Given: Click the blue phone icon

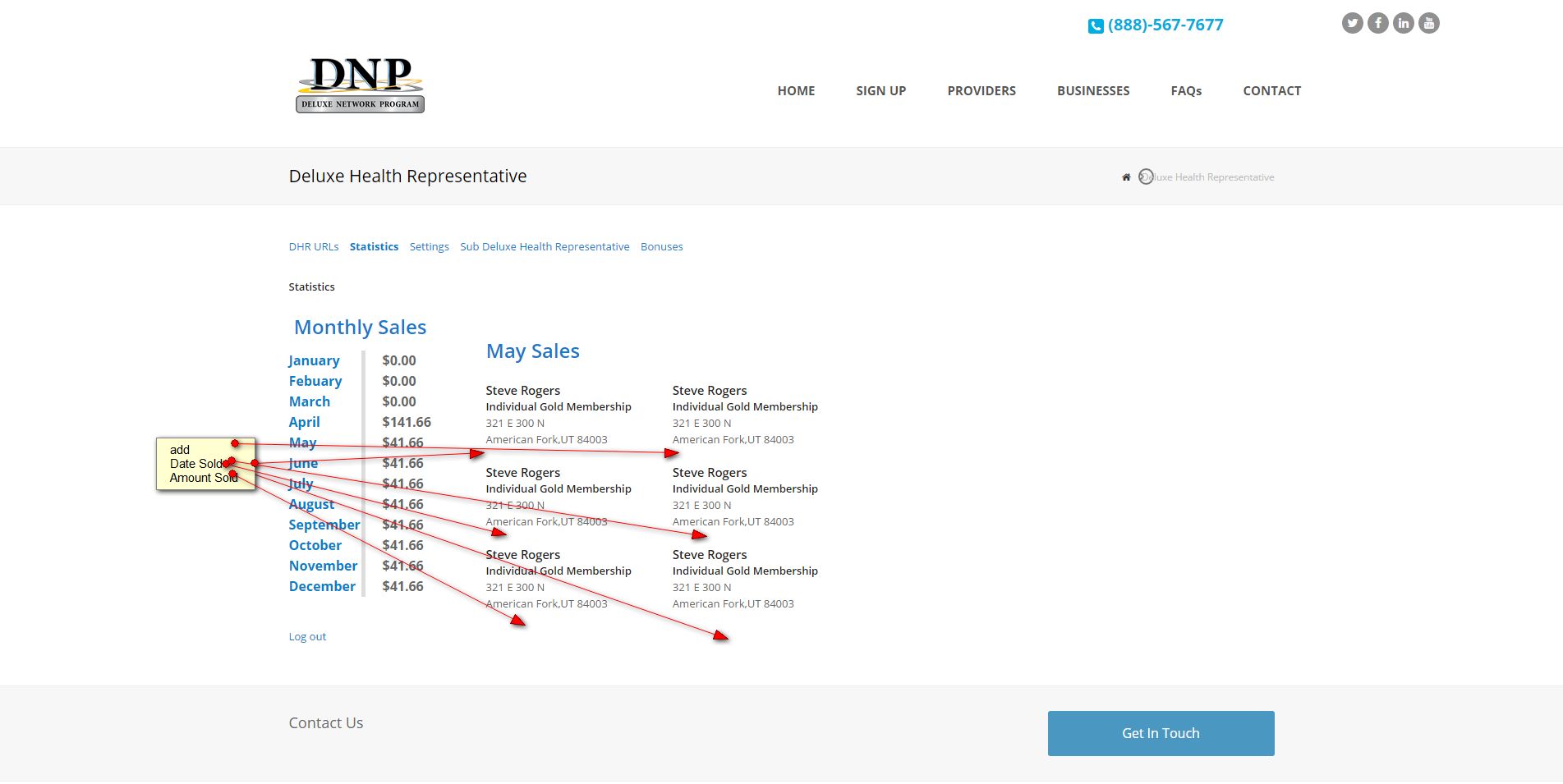Looking at the screenshot, I should pos(1096,26).
